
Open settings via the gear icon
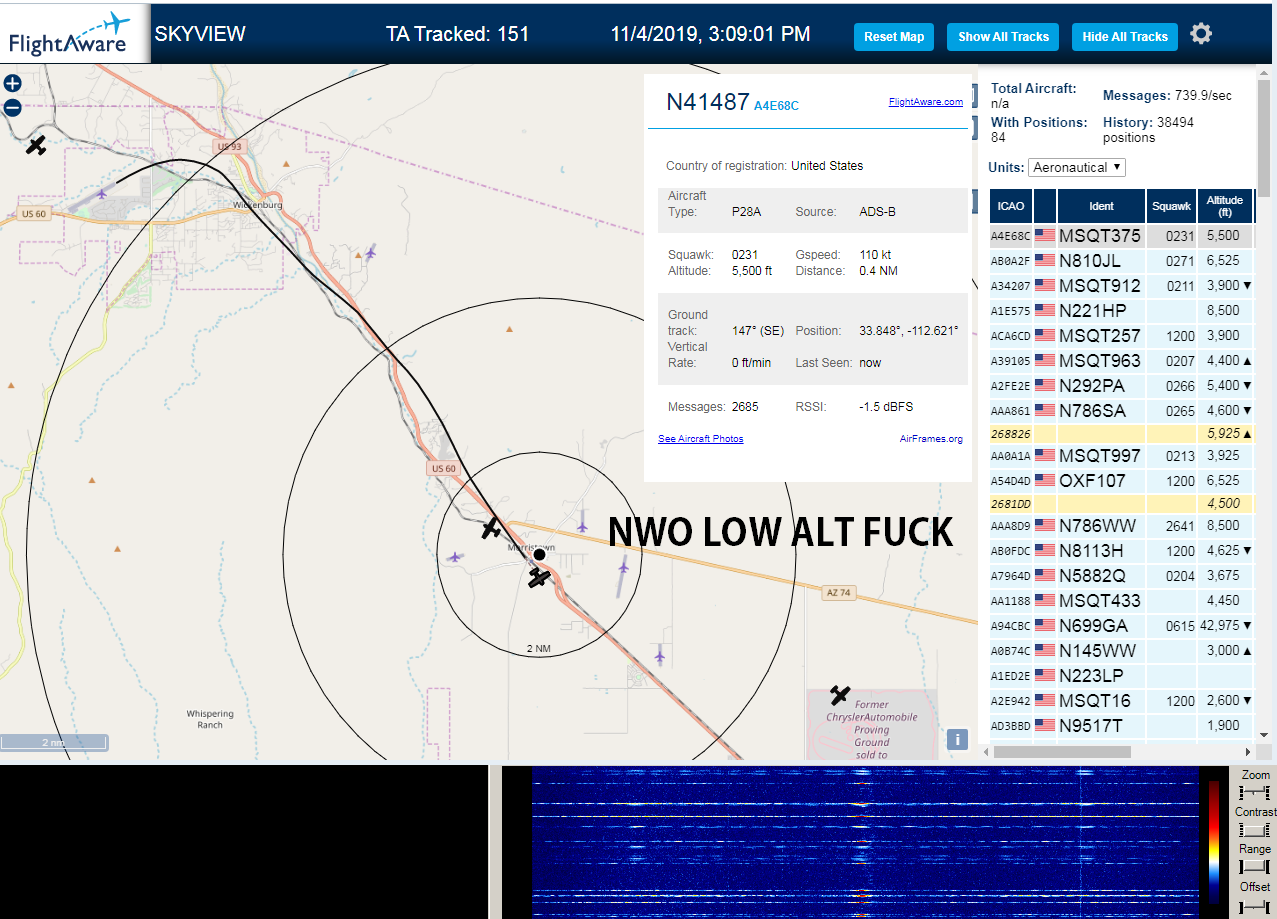(1201, 34)
